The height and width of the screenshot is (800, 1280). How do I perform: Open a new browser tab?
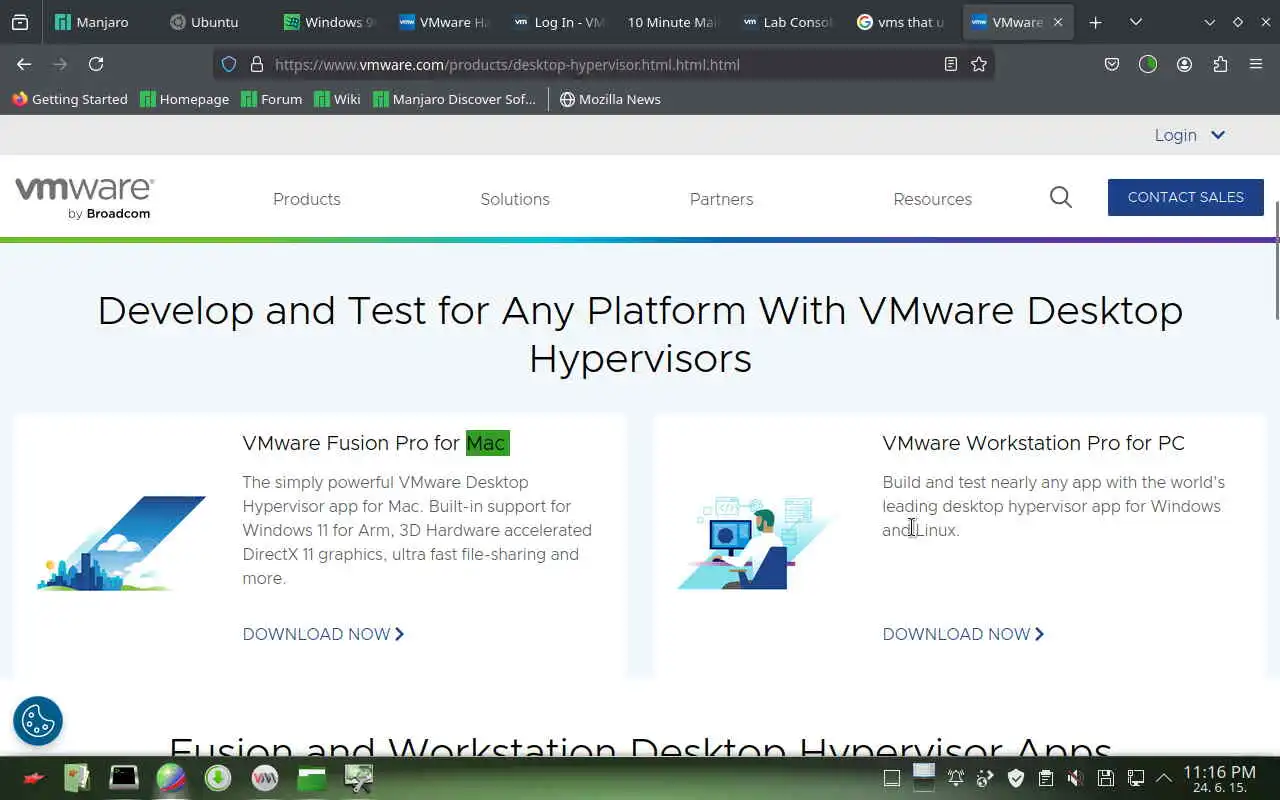click(1095, 22)
